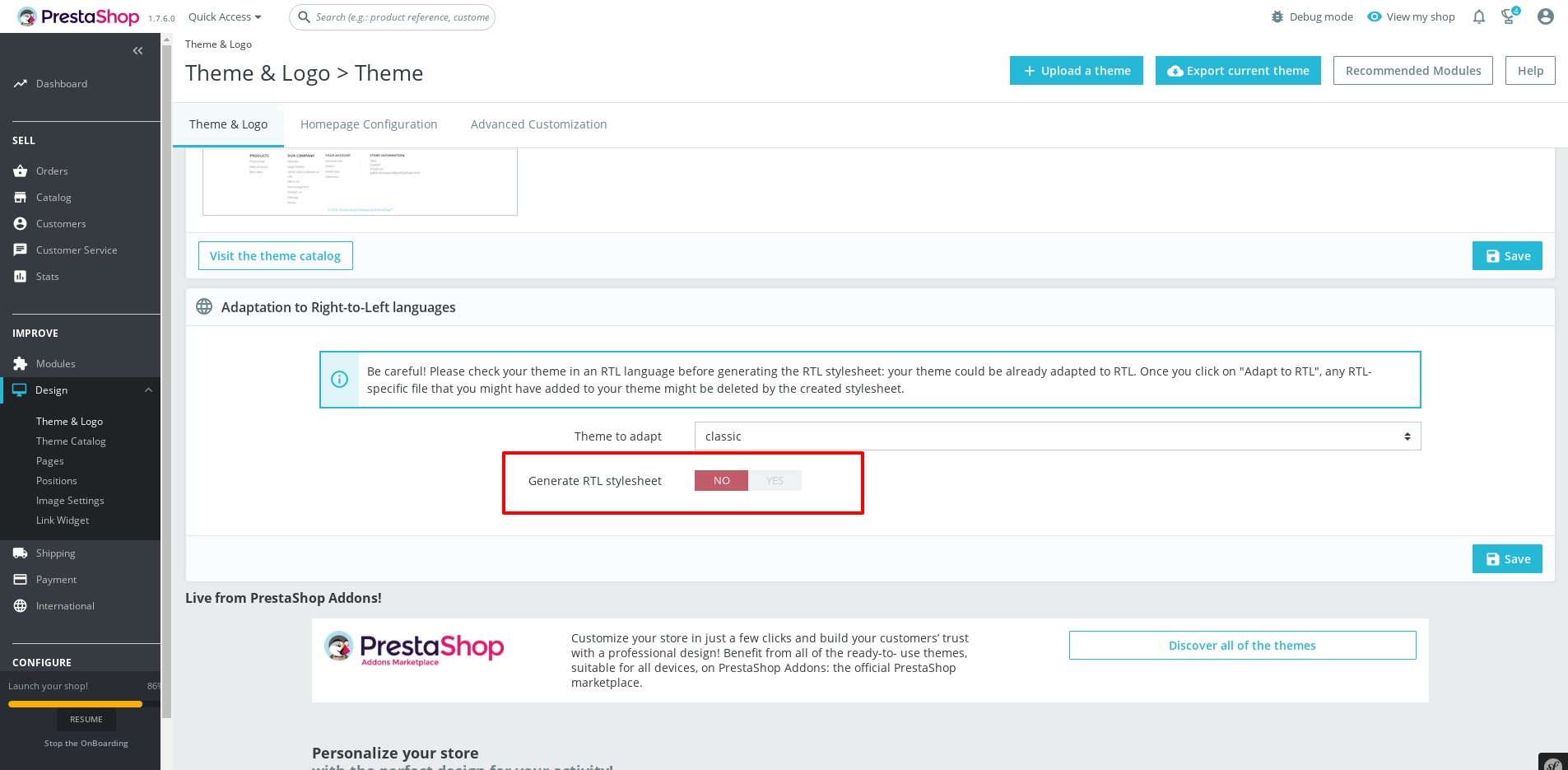
Task: Open the Orders section icon in sidebar
Action: [20, 170]
